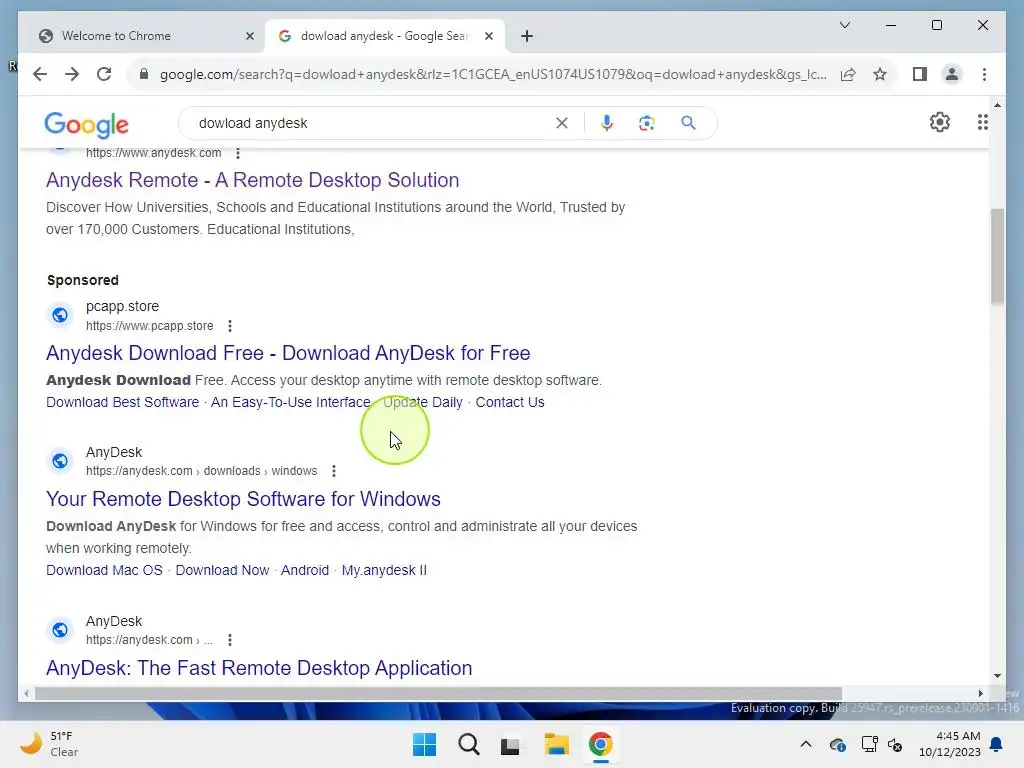Start voice search with microphone

(607, 123)
